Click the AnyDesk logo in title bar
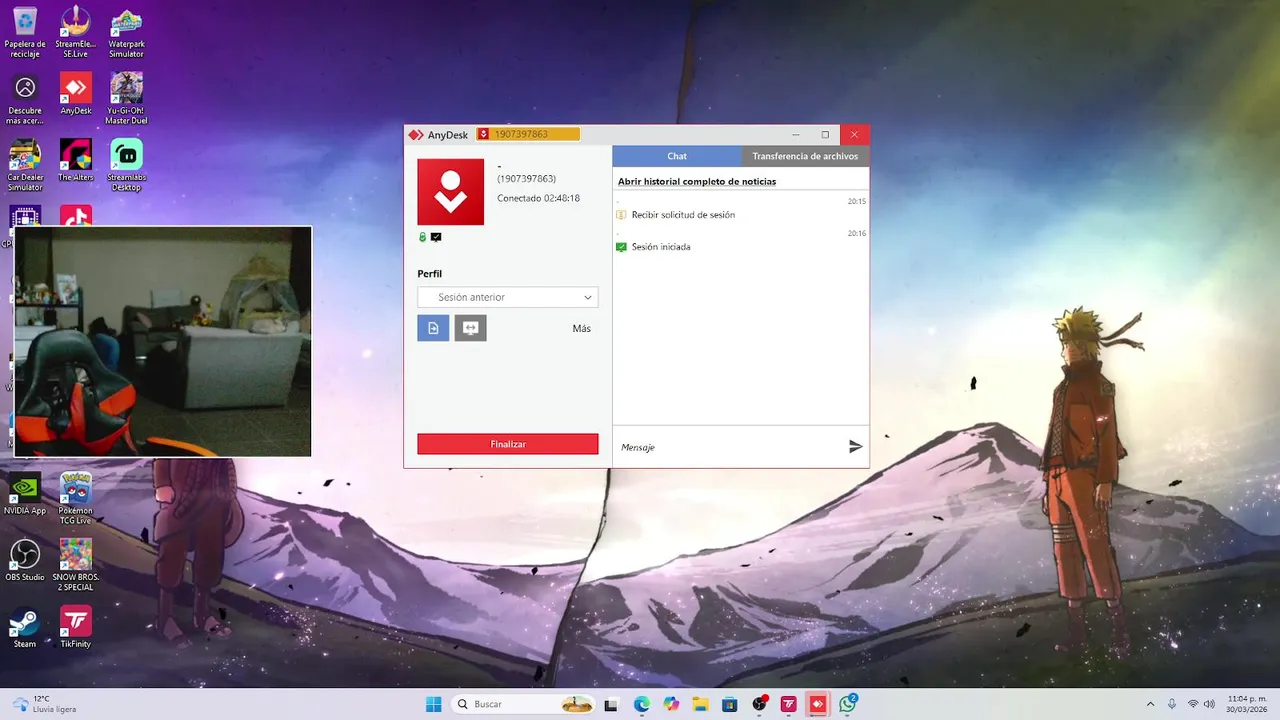The image size is (1280, 720). click(x=416, y=135)
